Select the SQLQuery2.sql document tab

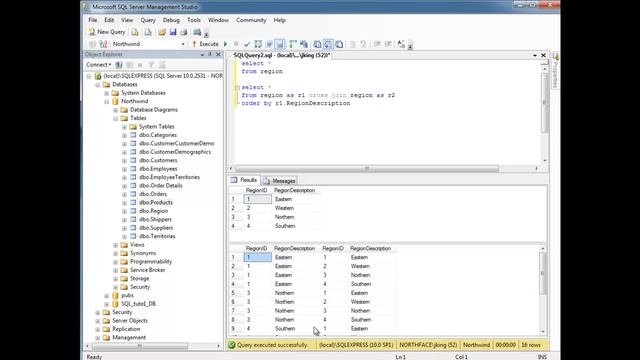point(281,55)
